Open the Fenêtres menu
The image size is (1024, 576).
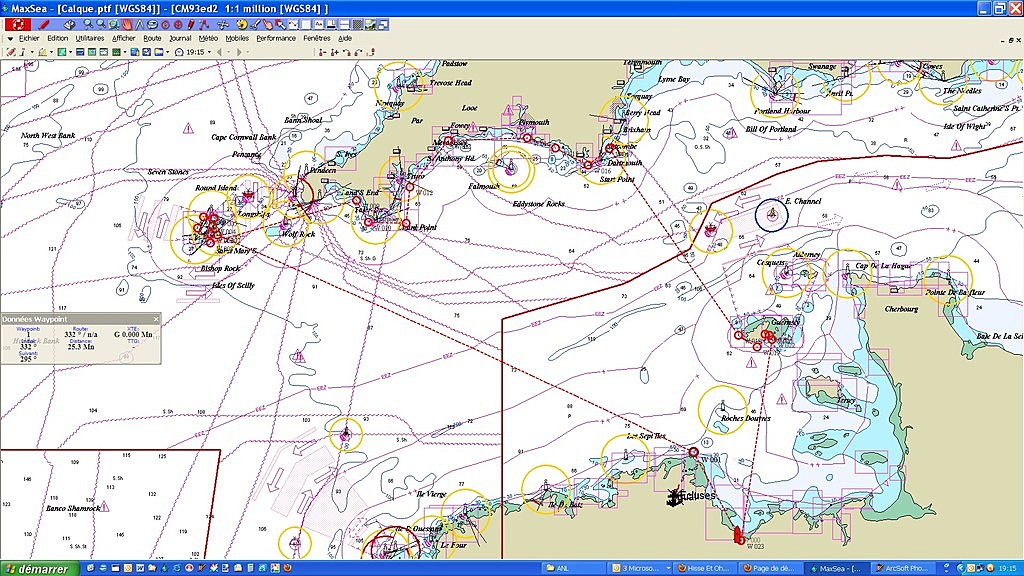[317, 39]
